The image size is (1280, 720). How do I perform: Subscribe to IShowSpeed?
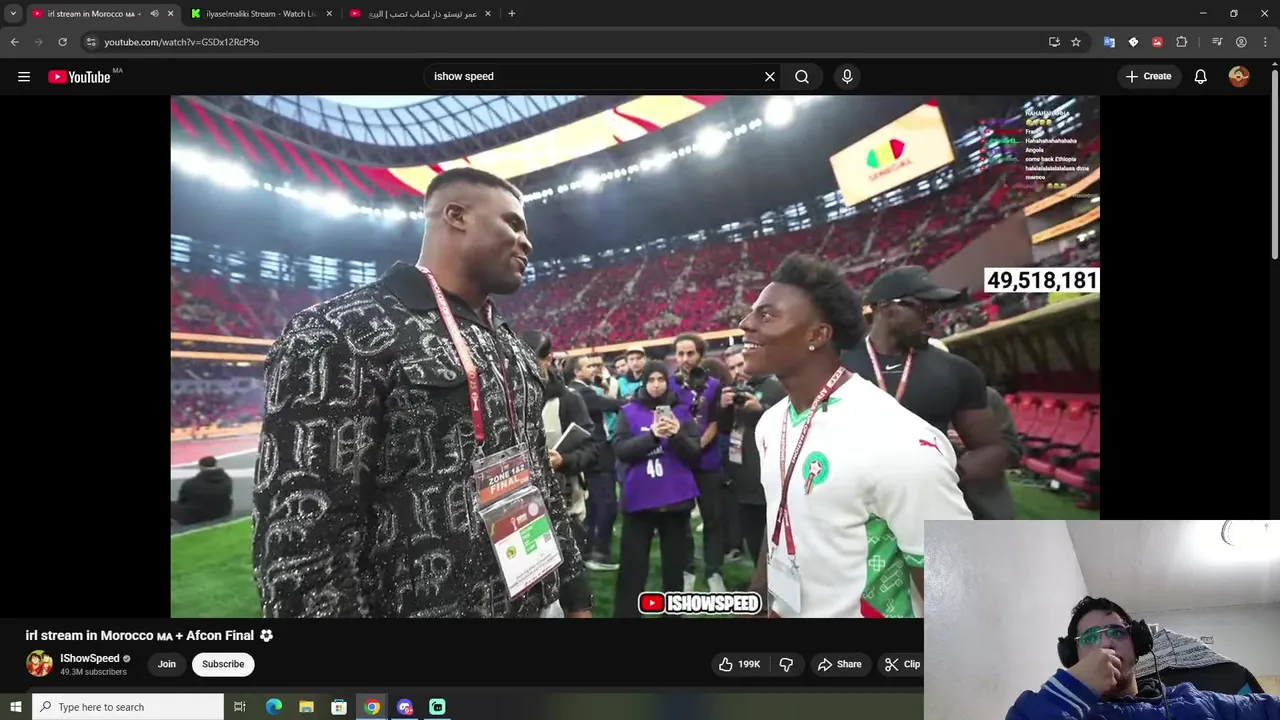223,664
